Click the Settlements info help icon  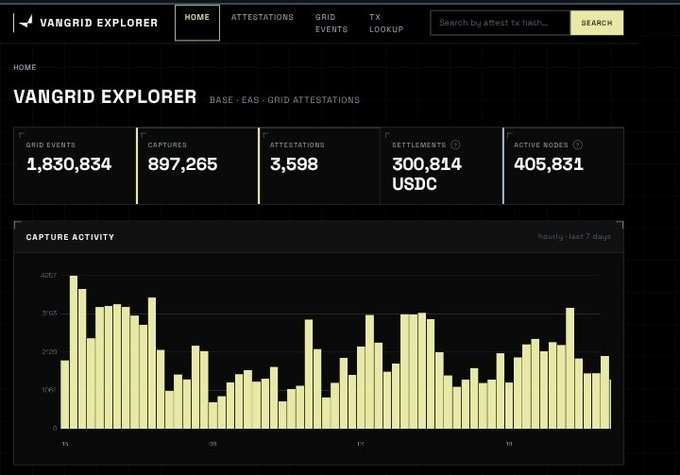click(455, 145)
